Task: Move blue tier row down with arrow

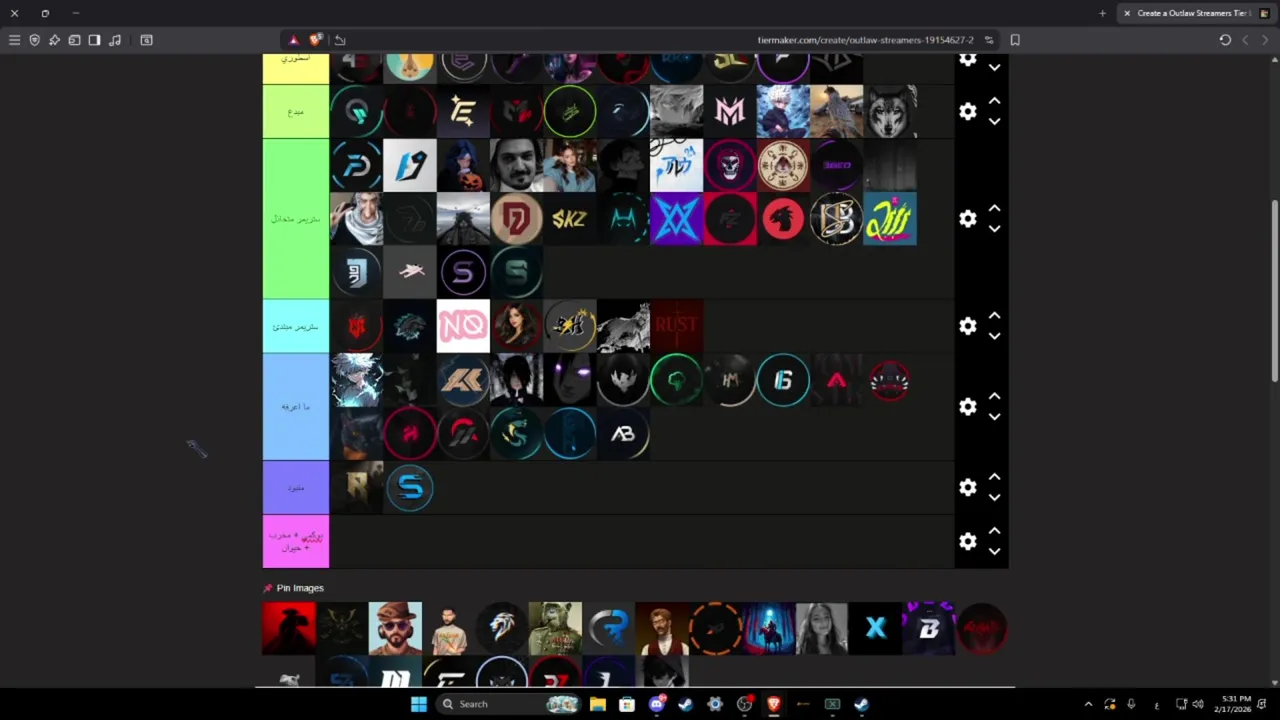Action: (994, 417)
